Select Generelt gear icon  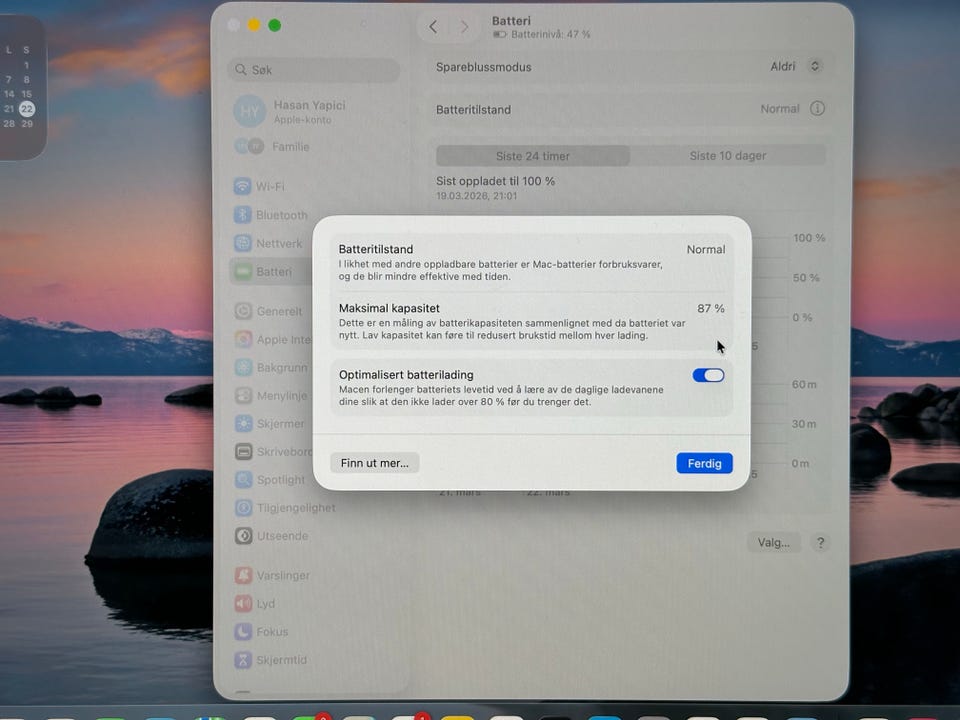(x=243, y=311)
